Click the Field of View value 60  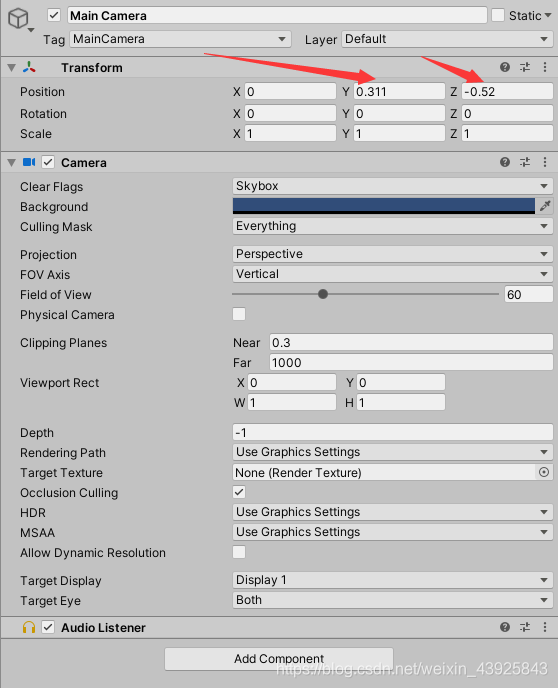529,294
